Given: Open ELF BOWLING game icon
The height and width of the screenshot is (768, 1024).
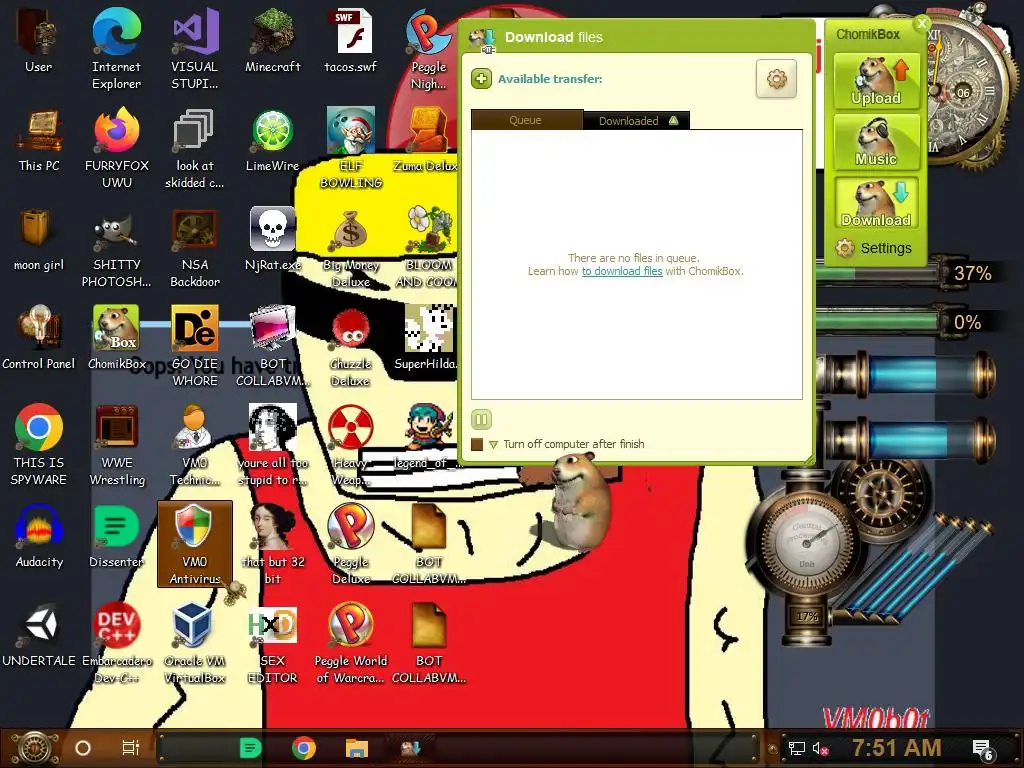Looking at the screenshot, I should click(x=351, y=148).
